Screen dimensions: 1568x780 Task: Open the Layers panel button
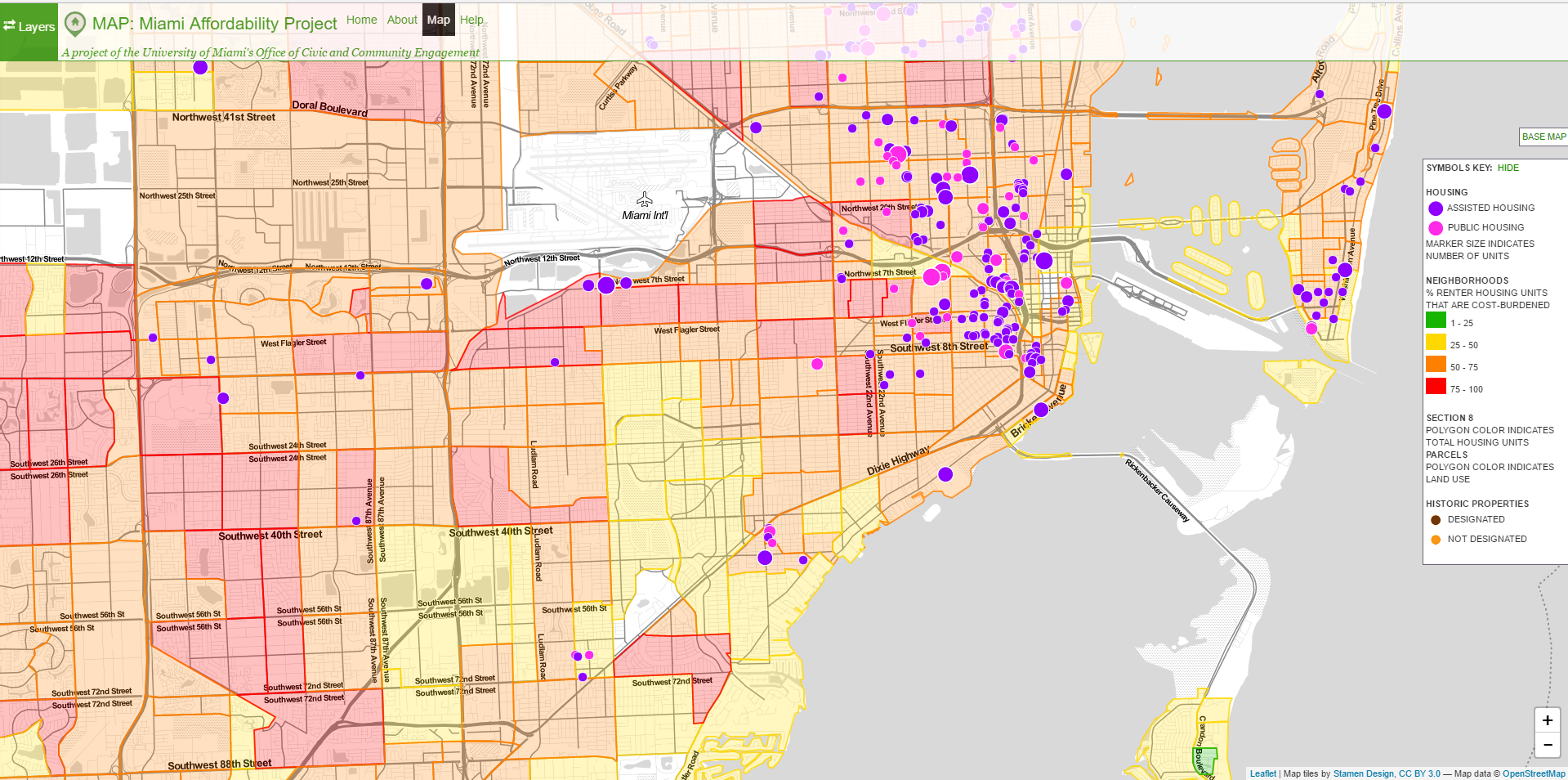click(x=29, y=27)
